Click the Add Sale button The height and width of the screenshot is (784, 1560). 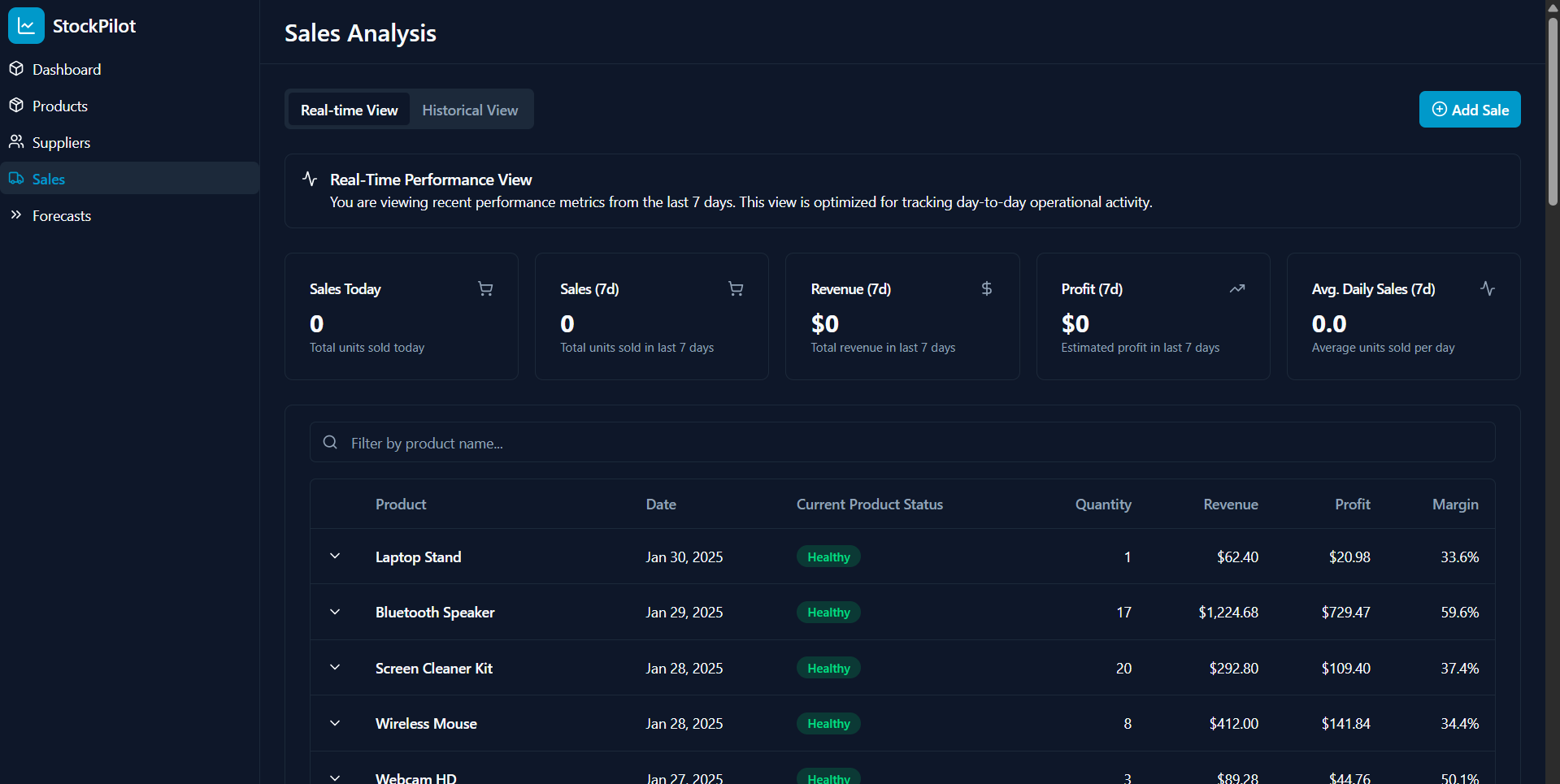[1469, 109]
